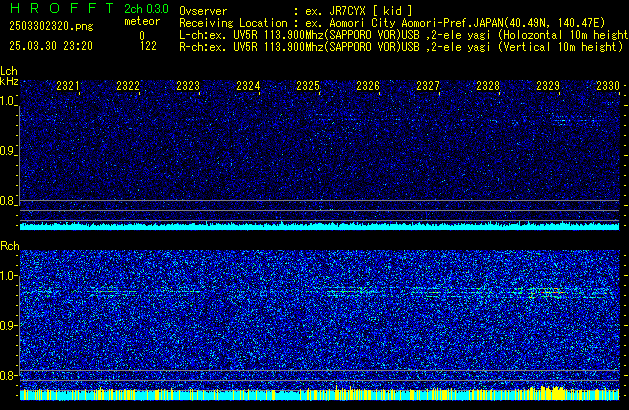Select the 2329 time marker

[548, 86]
